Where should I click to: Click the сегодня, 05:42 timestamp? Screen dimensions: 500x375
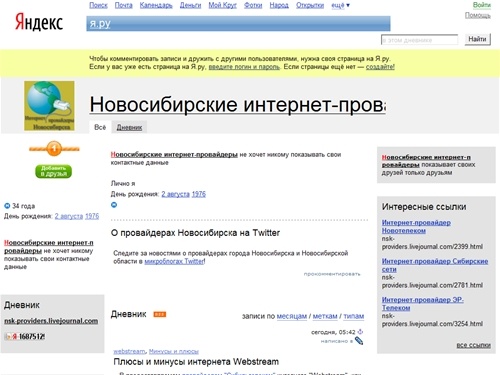[333, 332]
